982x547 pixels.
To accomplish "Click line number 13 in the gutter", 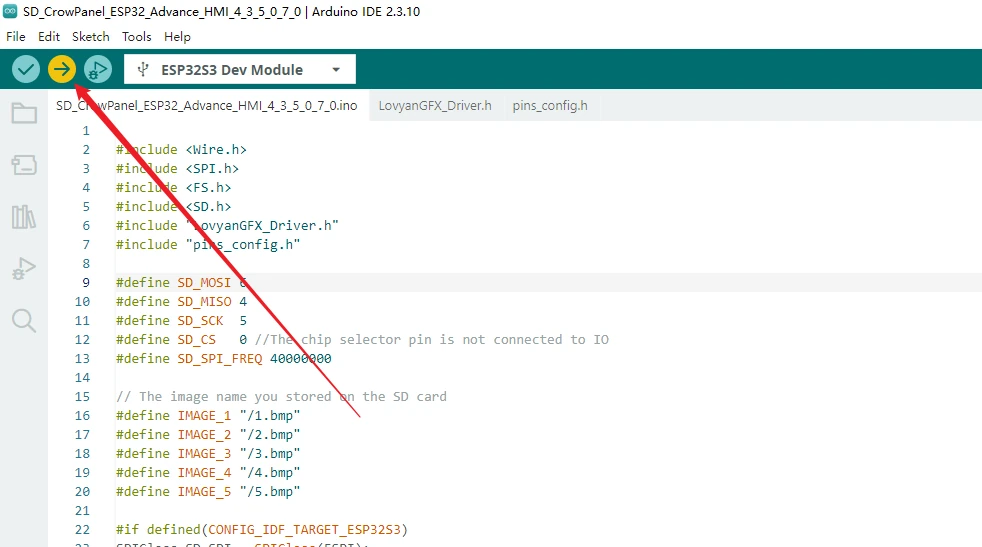I will click(x=83, y=358).
